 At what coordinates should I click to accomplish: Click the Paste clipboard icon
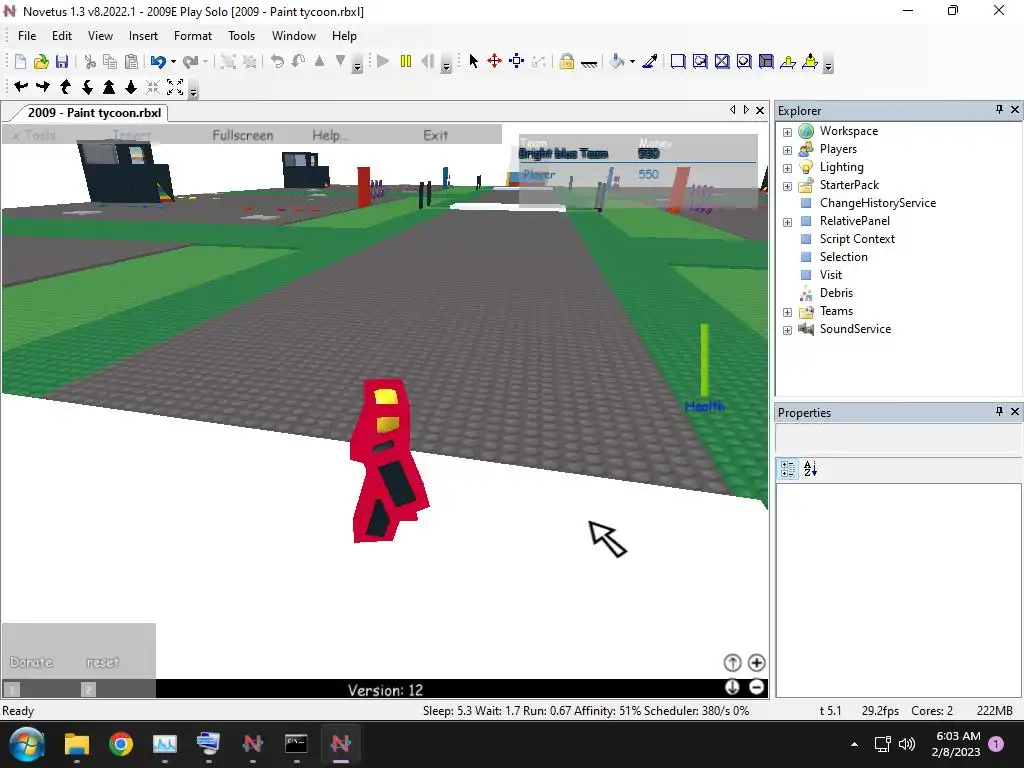coord(131,61)
